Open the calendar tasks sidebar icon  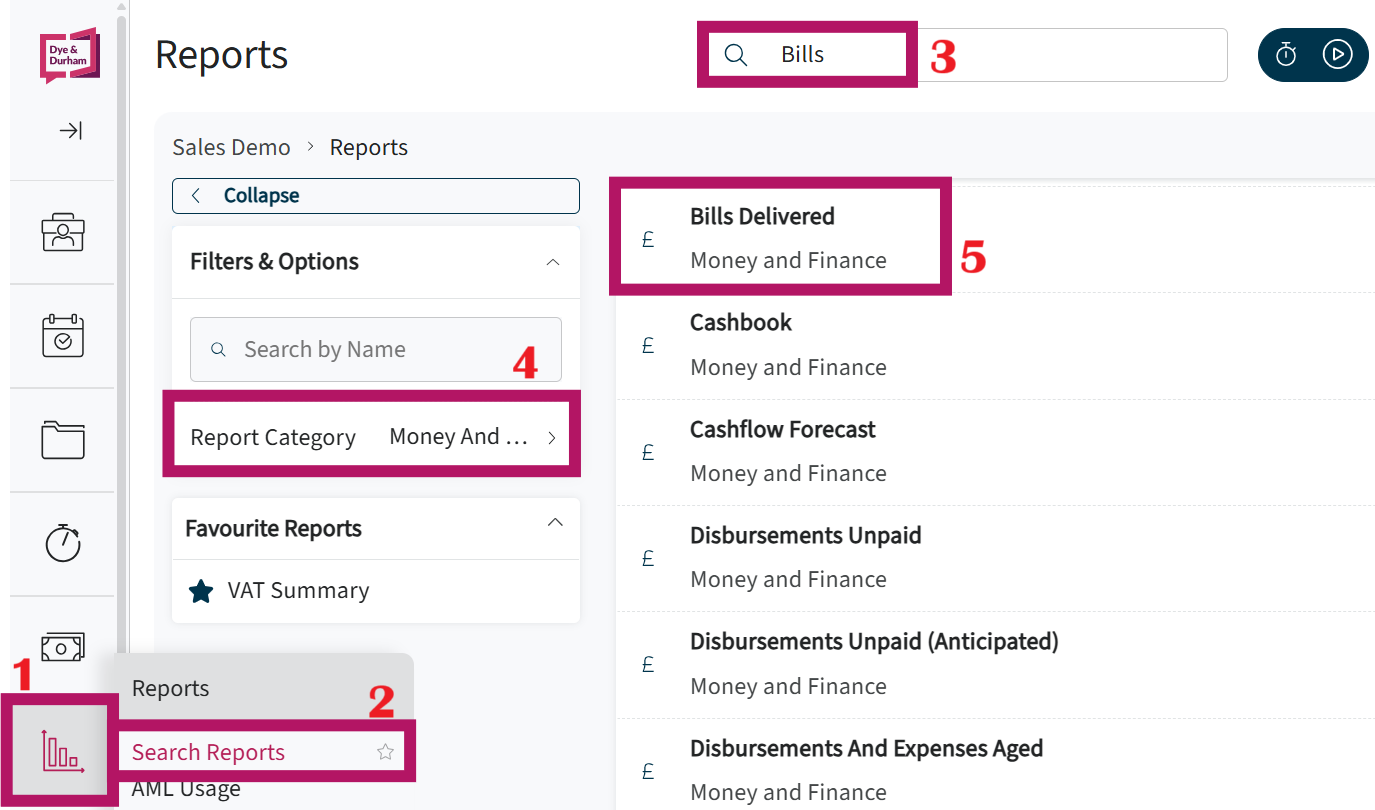click(63, 336)
